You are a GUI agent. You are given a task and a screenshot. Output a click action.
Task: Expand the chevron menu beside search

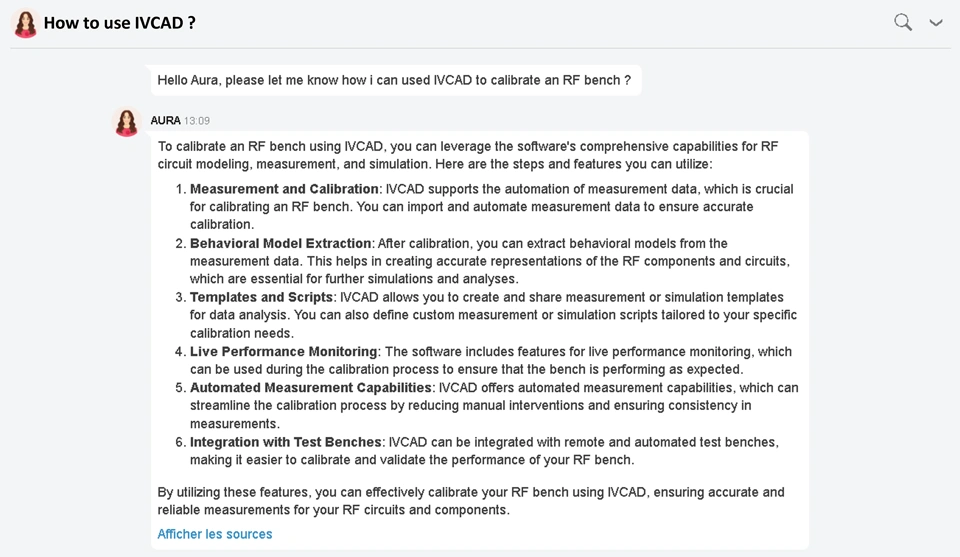pos(936,23)
